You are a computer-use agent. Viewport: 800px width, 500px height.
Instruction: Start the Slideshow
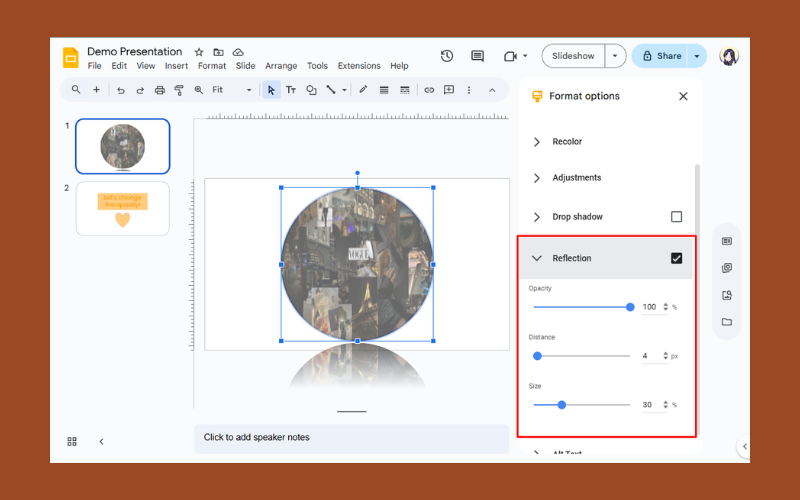573,56
